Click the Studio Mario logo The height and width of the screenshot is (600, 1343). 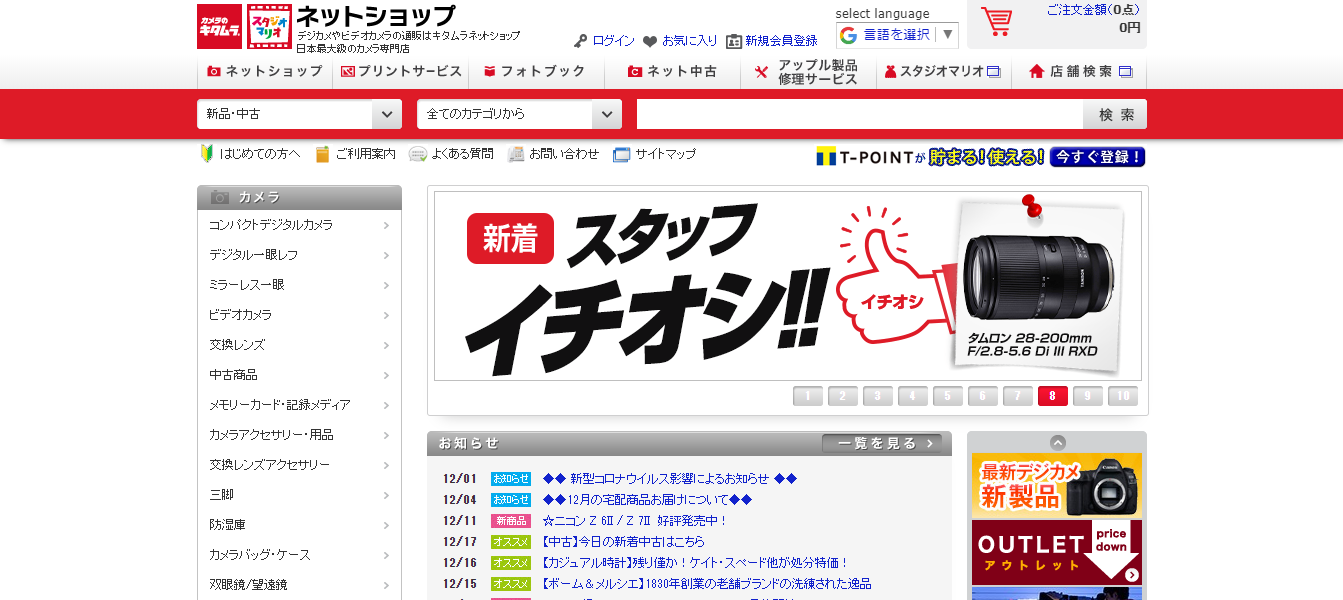(x=269, y=27)
